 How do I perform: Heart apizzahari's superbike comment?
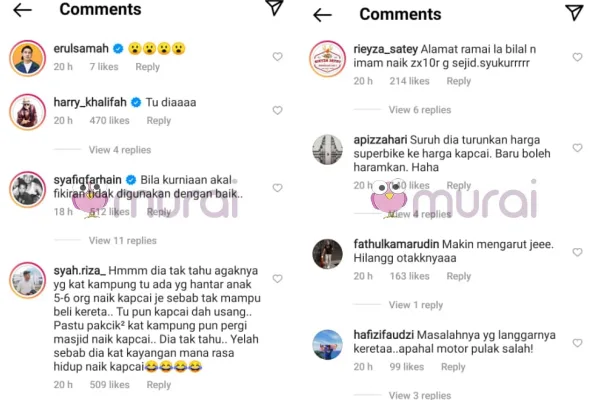[x=577, y=148]
